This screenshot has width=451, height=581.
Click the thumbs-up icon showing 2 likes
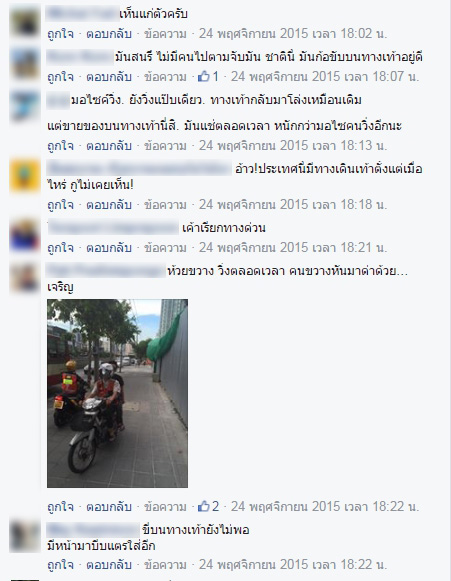(203, 506)
